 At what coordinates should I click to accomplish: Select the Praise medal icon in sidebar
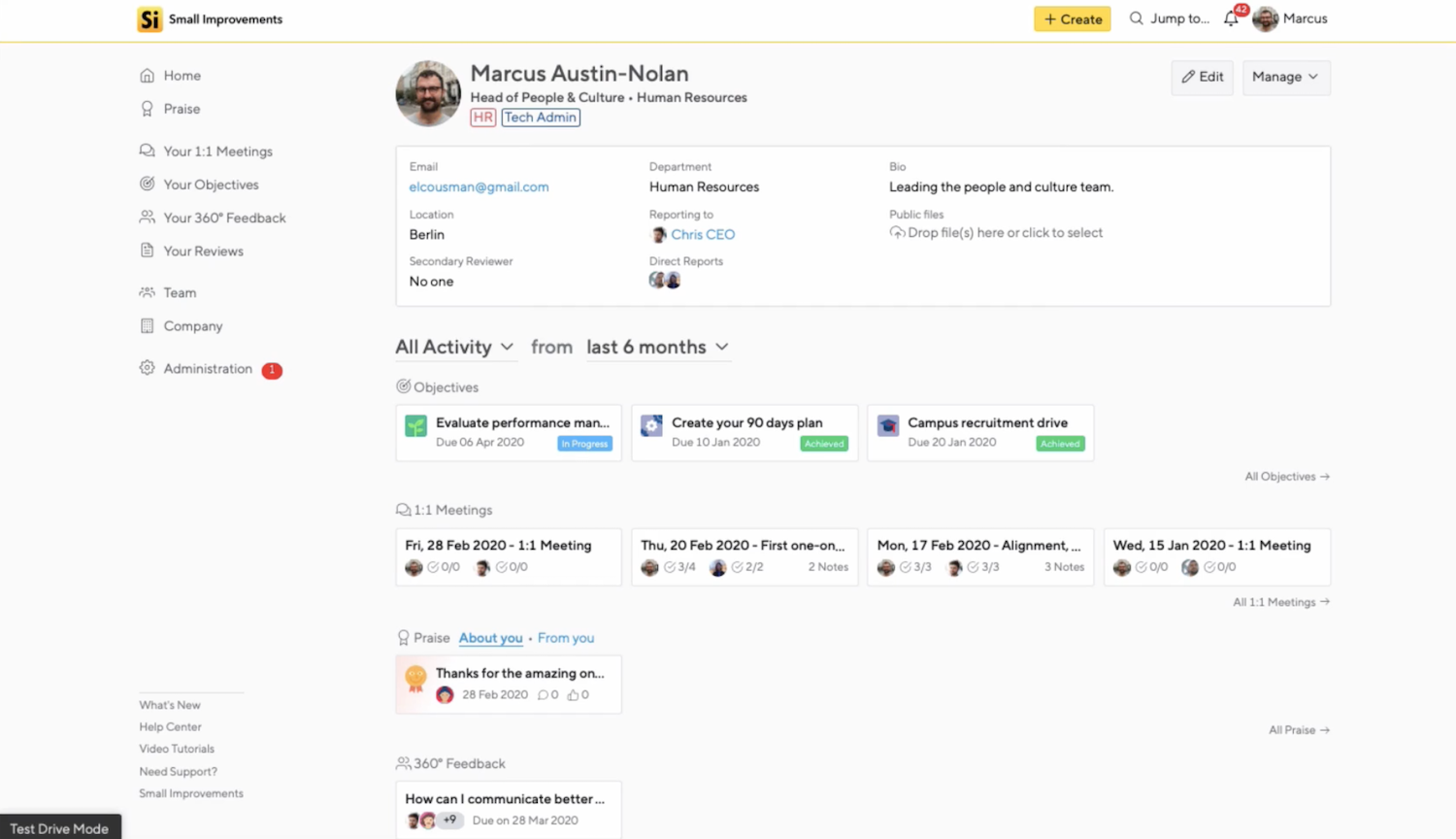pyautogui.click(x=147, y=109)
